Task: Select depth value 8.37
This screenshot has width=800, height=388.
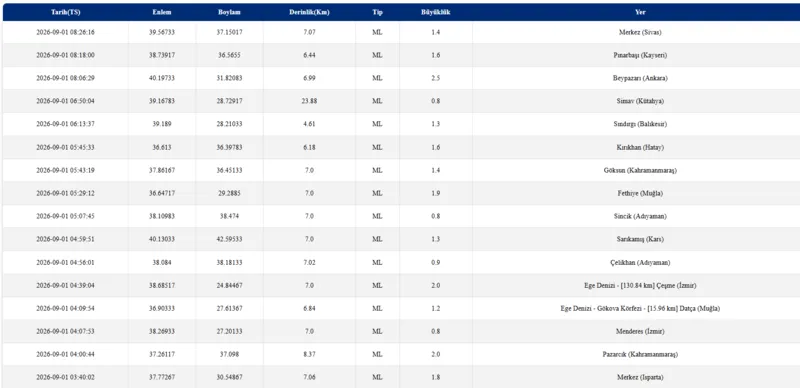Action: click(x=309, y=354)
